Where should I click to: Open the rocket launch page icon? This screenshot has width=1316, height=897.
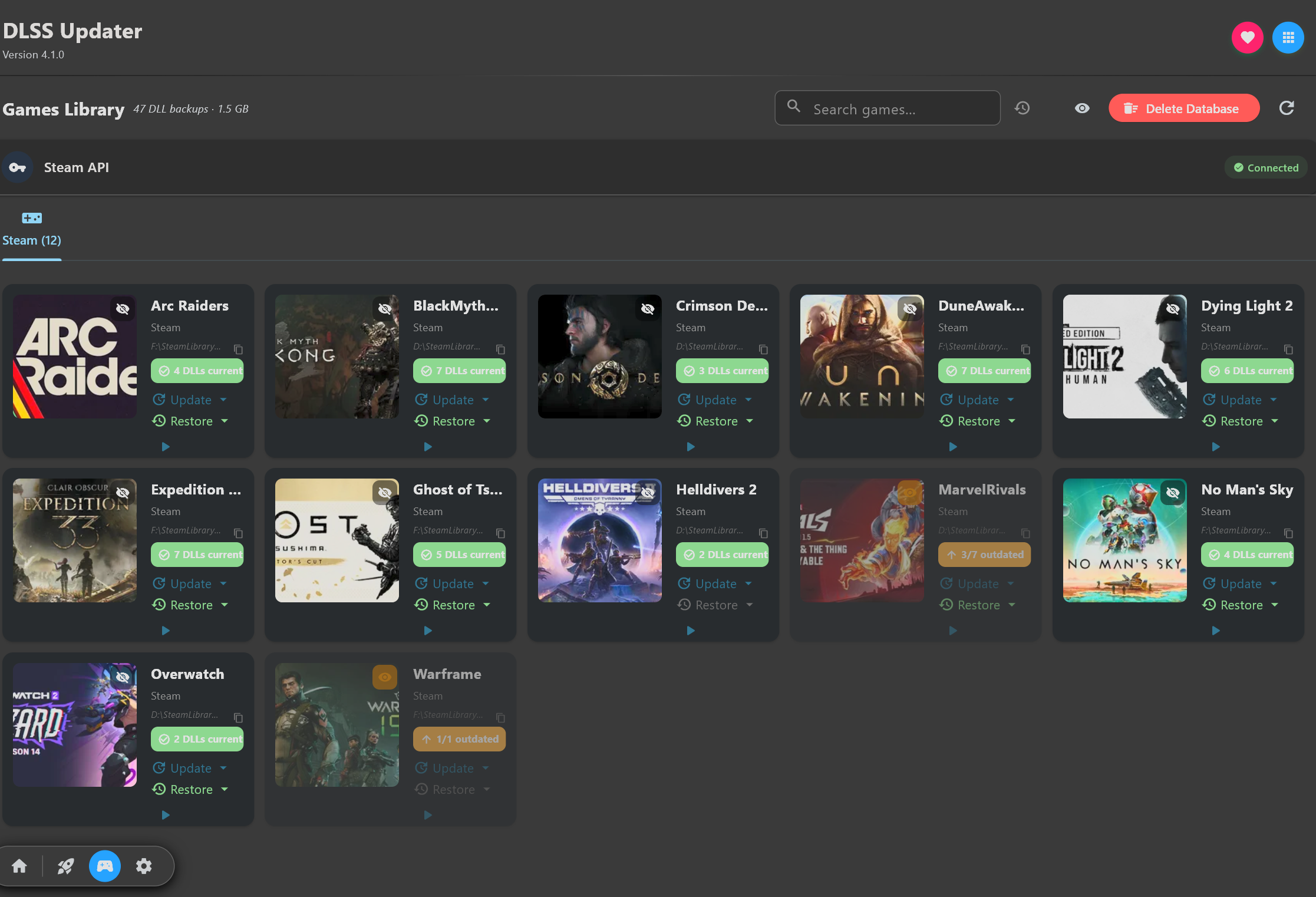point(65,866)
